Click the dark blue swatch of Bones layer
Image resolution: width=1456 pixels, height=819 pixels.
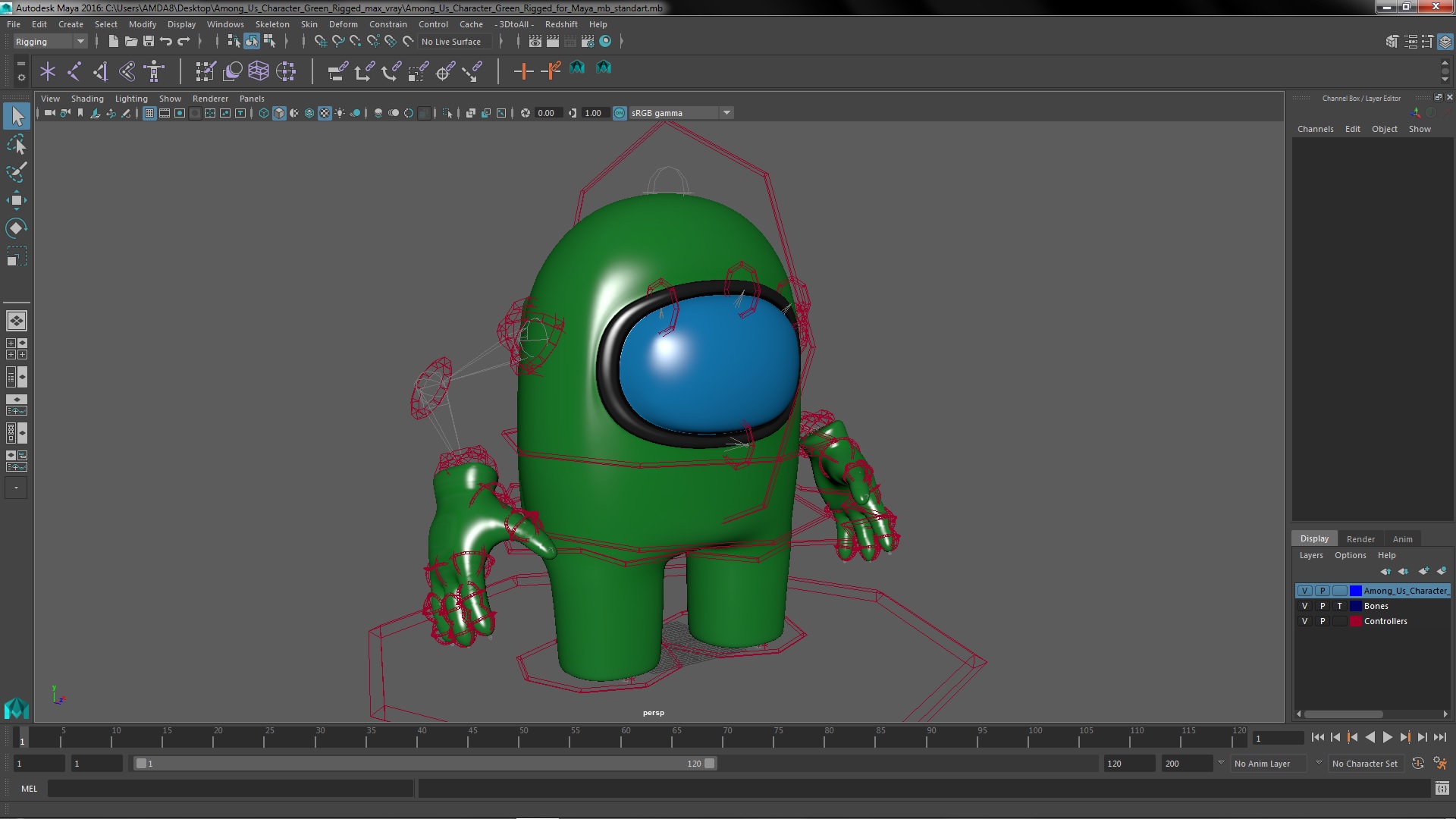pyautogui.click(x=1355, y=606)
